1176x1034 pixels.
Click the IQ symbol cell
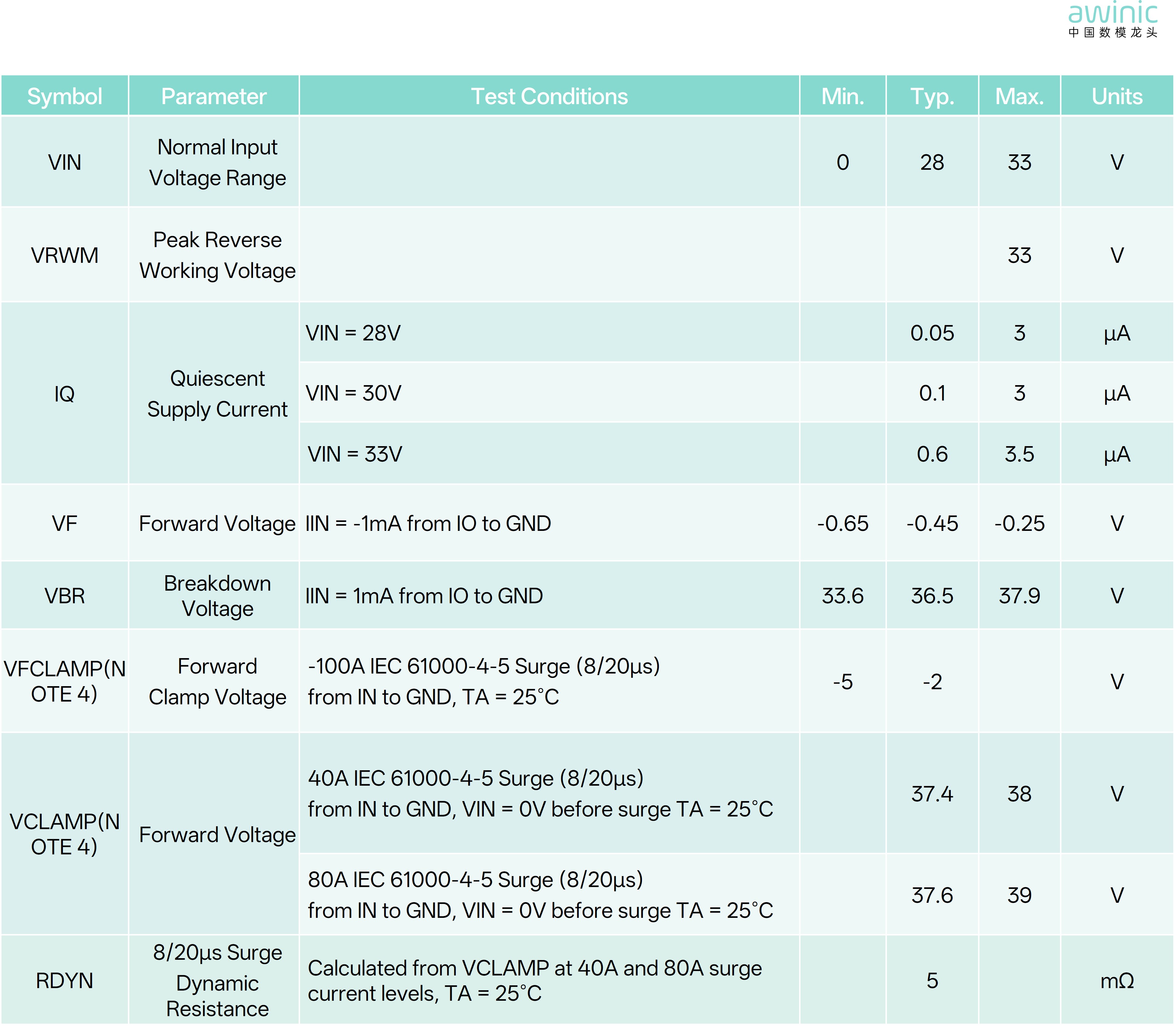coord(64,394)
